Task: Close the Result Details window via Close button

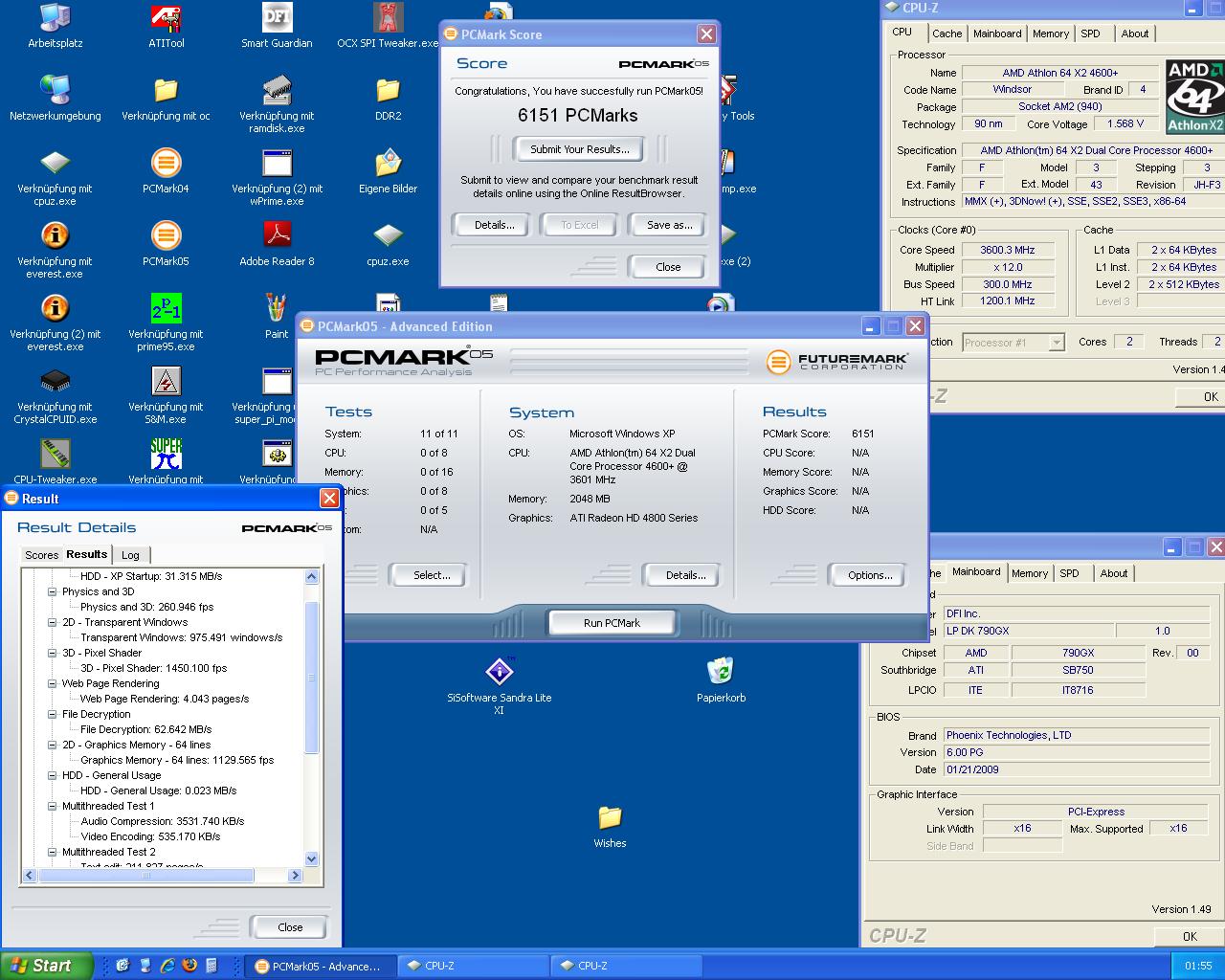Action: click(290, 927)
